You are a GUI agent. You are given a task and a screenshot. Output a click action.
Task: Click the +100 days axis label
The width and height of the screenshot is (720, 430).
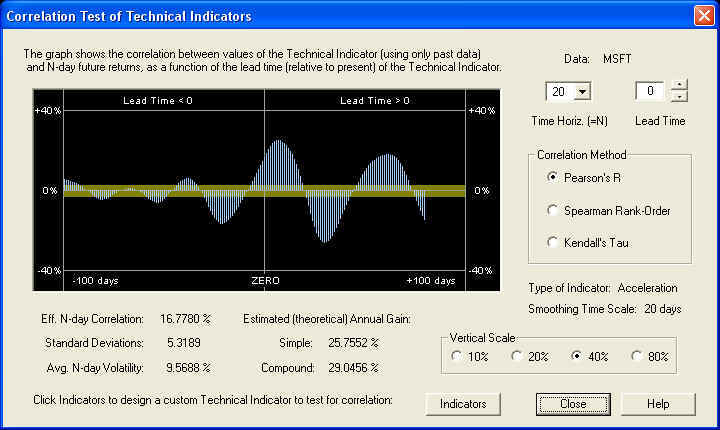pos(431,281)
